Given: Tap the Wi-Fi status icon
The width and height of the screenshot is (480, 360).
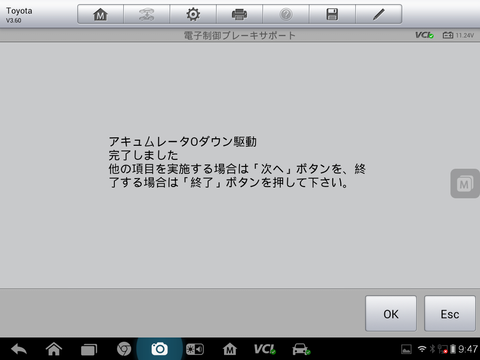Looking at the screenshot, I should coord(422,349).
